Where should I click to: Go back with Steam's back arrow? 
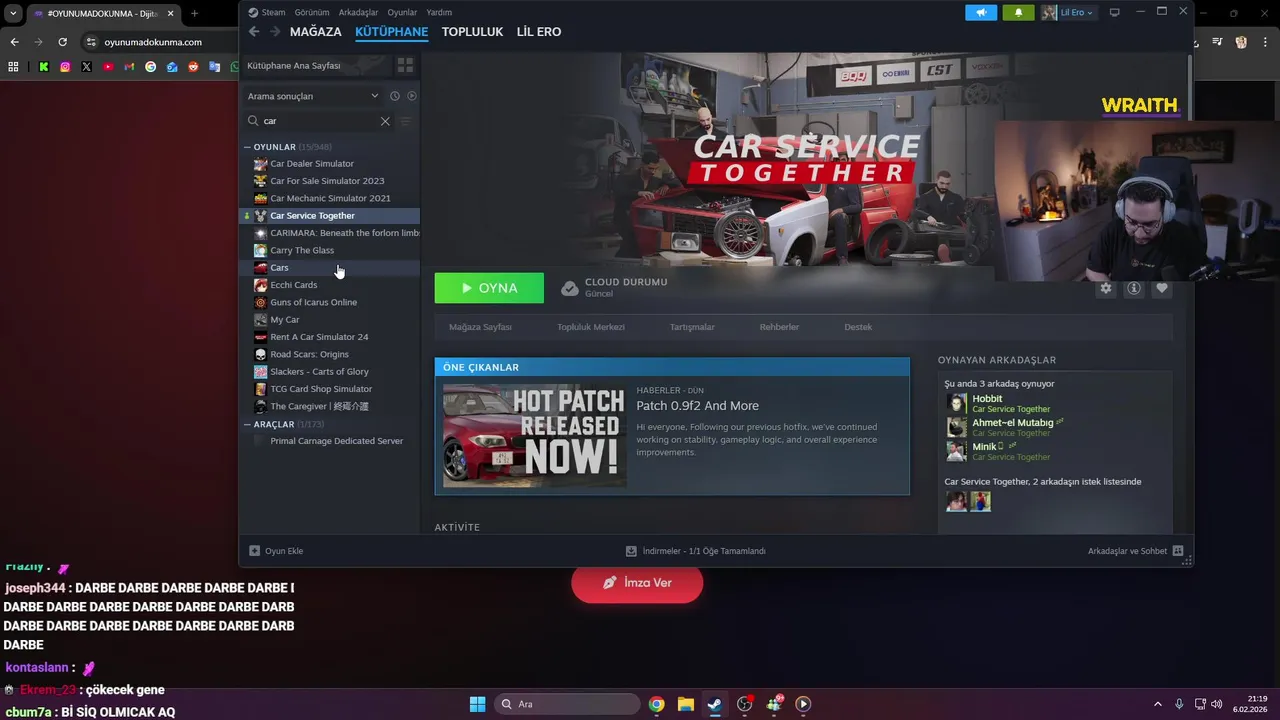pos(254,32)
